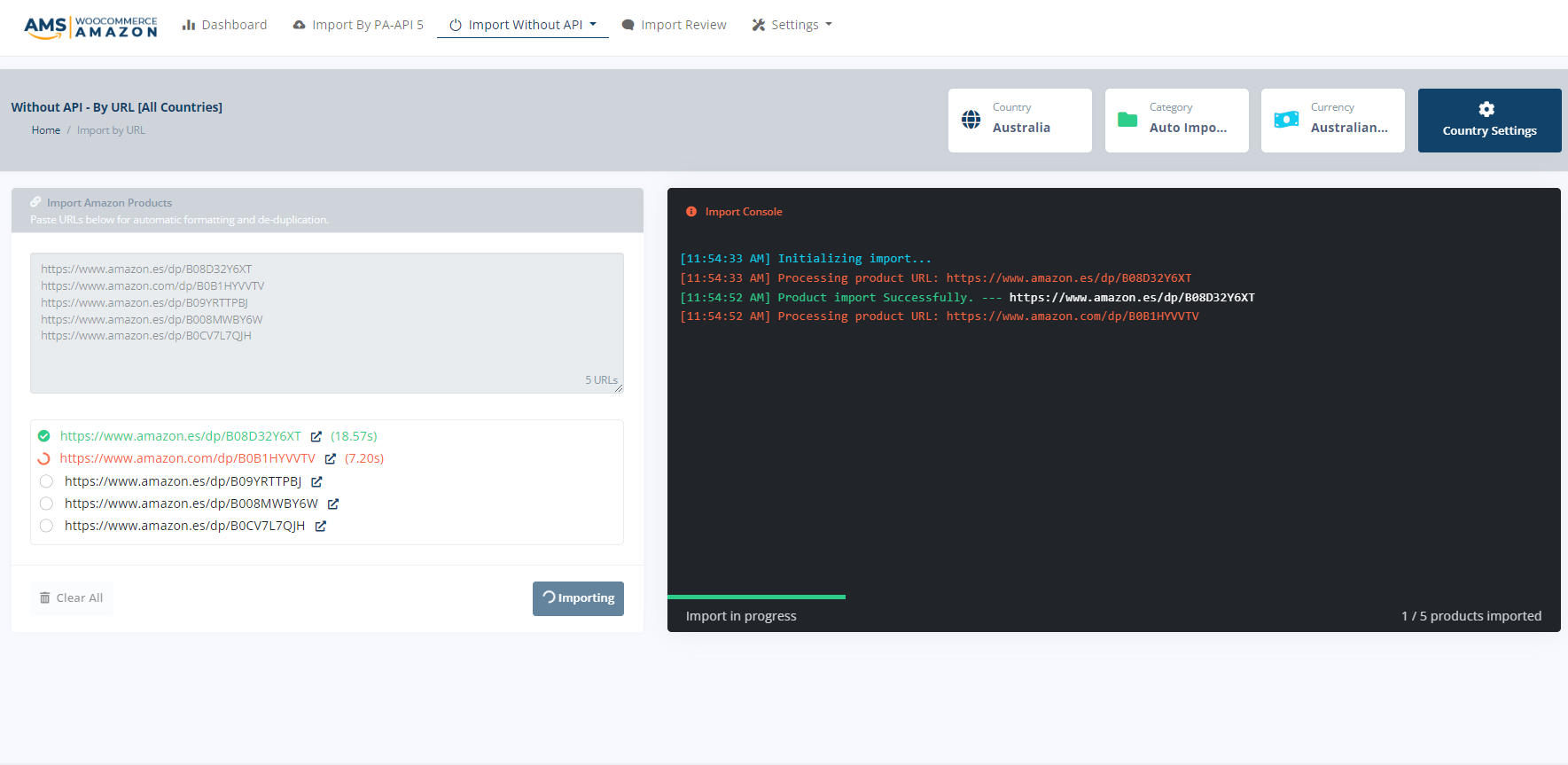The width and height of the screenshot is (1568, 765).
Task: Click the white URL in console success line
Action: [1132, 297]
